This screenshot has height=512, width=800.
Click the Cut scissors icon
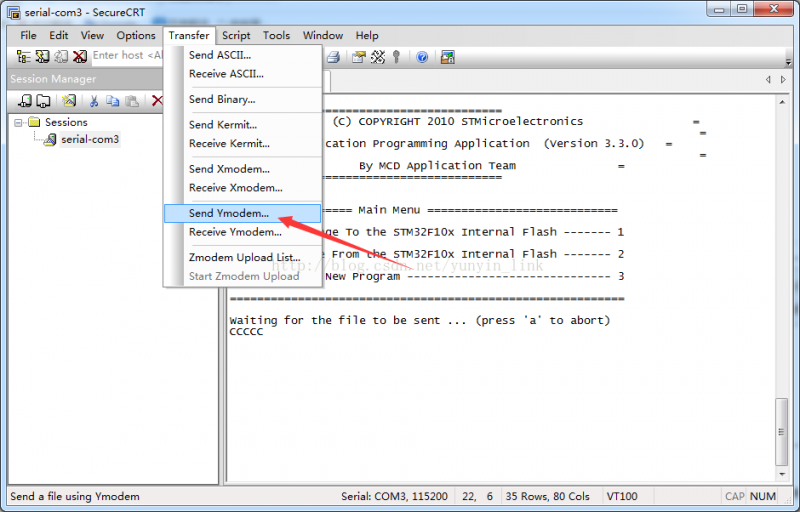[94, 101]
